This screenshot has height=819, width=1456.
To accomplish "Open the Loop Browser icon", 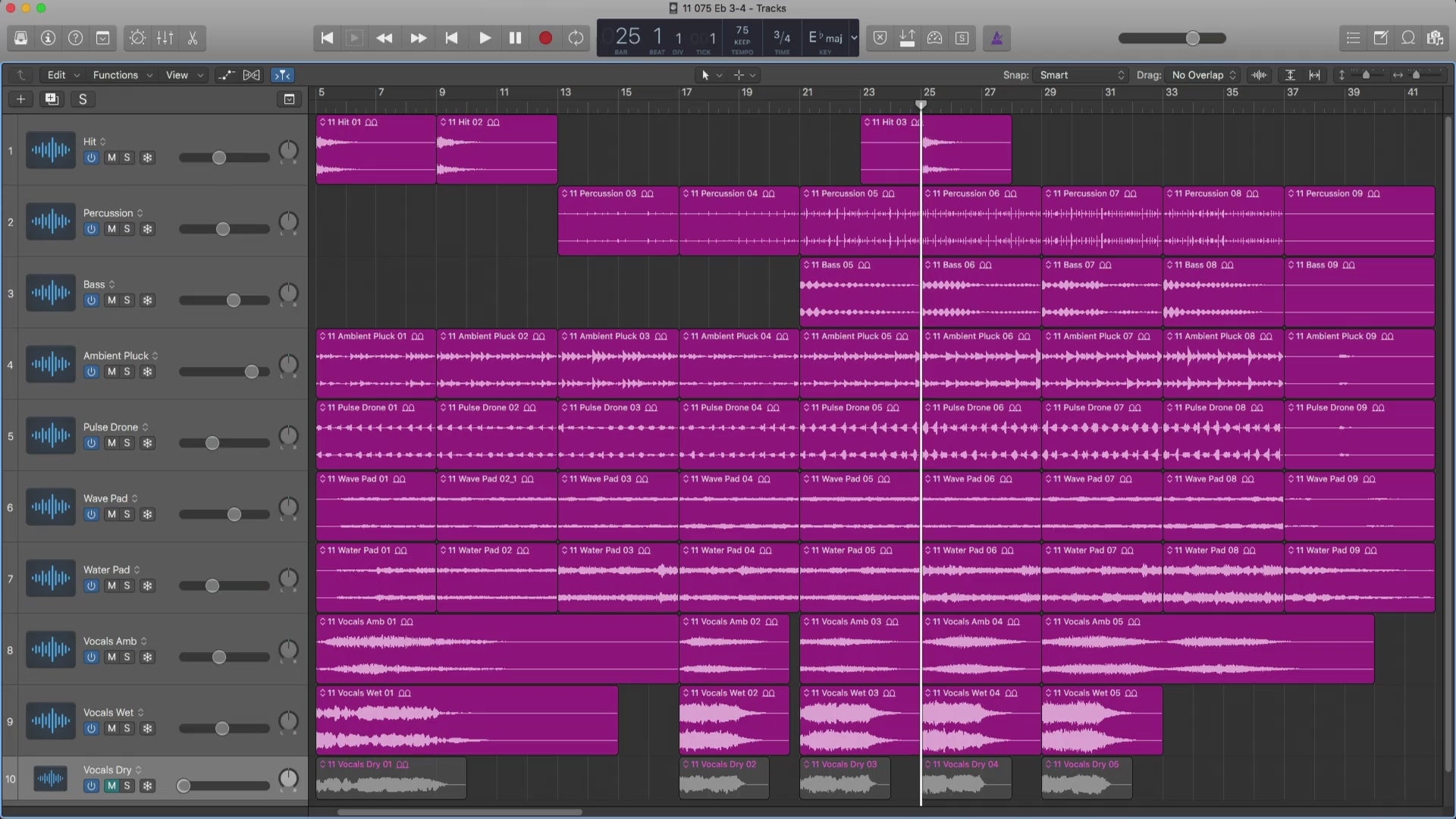I will (1407, 38).
